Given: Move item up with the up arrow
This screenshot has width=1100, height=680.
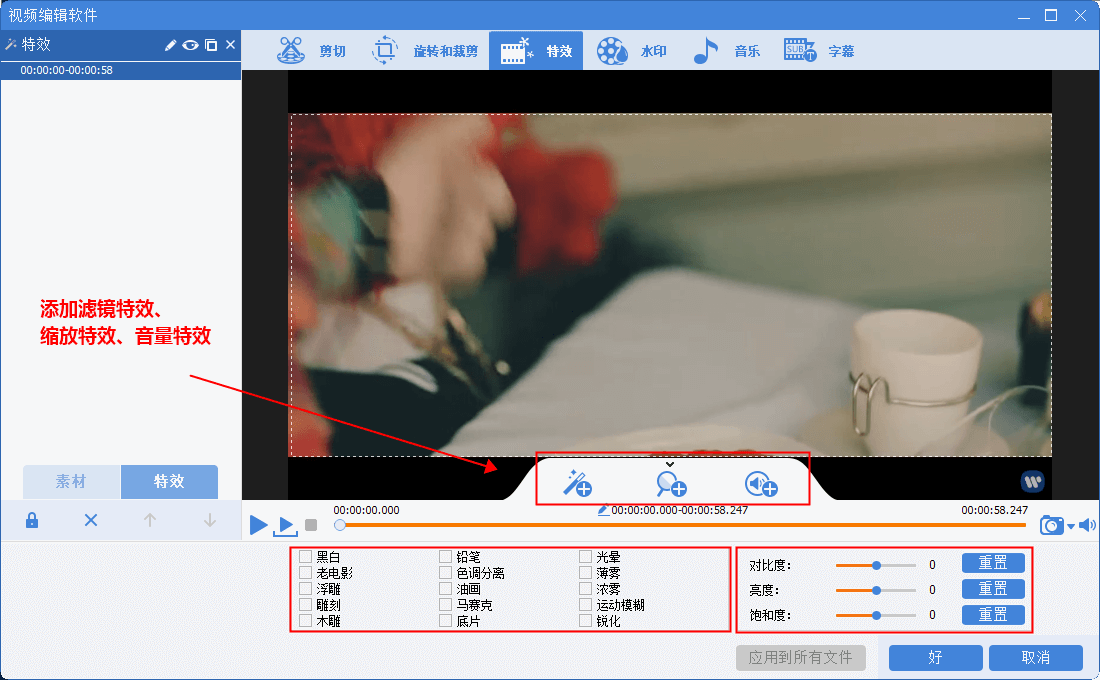Looking at the screenshot, I should coord(149,520).
